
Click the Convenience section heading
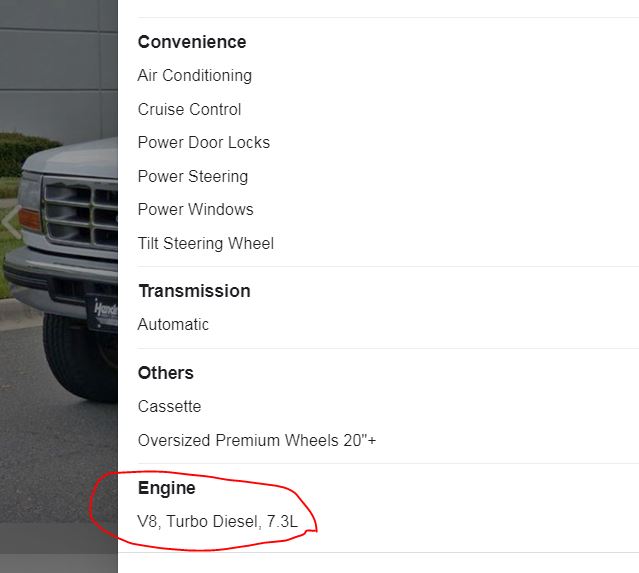pyautogui.click(x=192, y=42)
